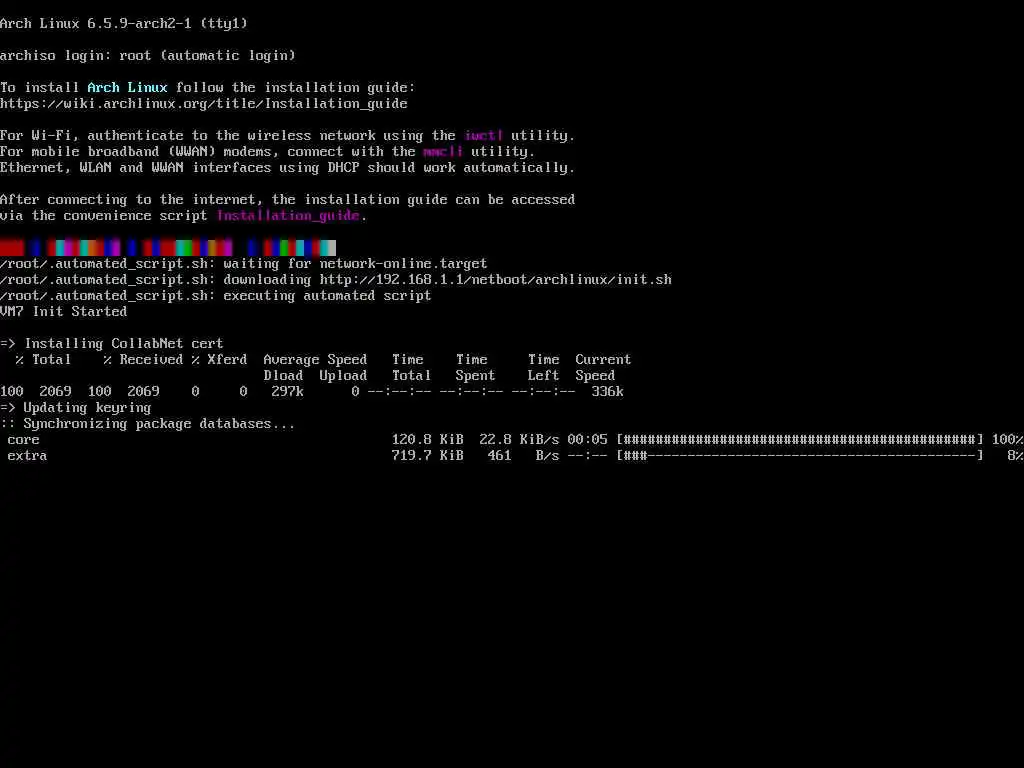Click the 'executing automated script' line

216,296
